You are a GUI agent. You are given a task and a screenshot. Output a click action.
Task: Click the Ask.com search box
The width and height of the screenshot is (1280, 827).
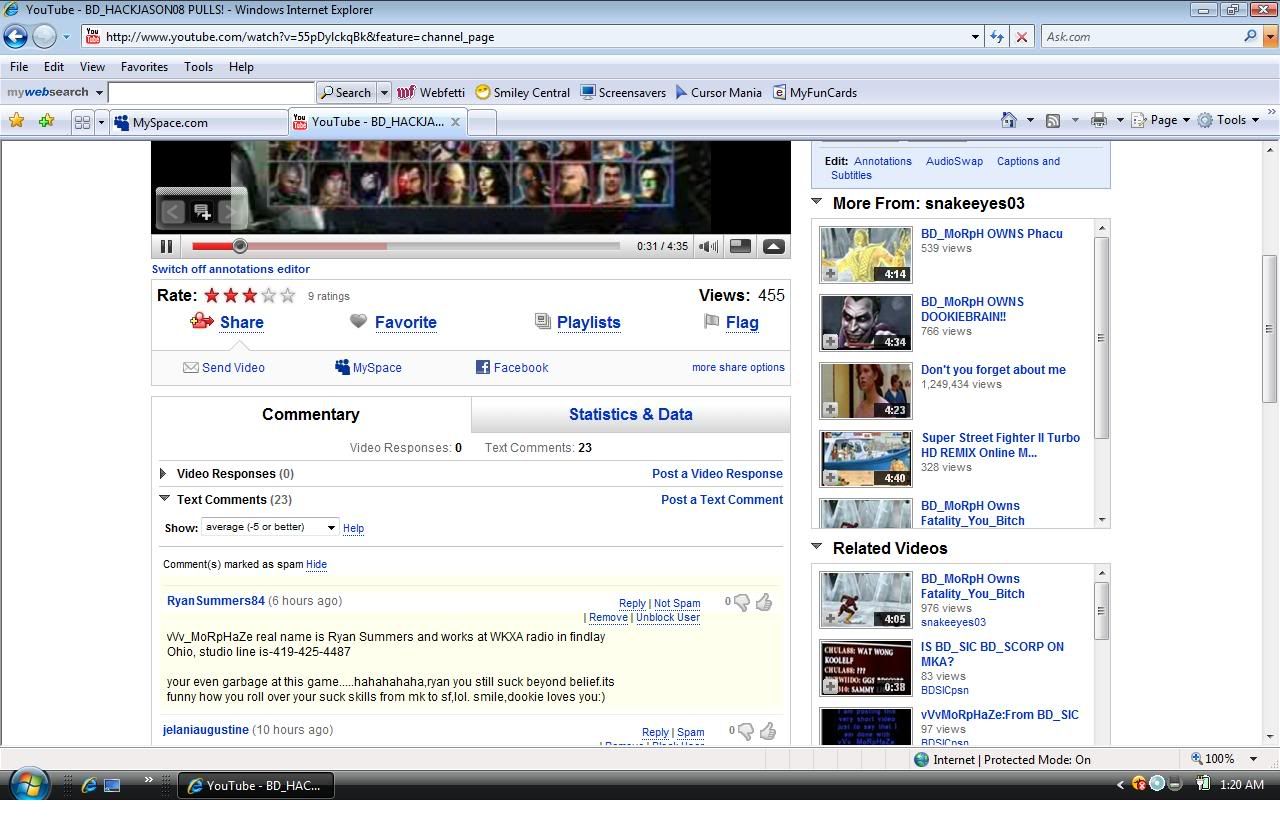[x=1140, y=37]
